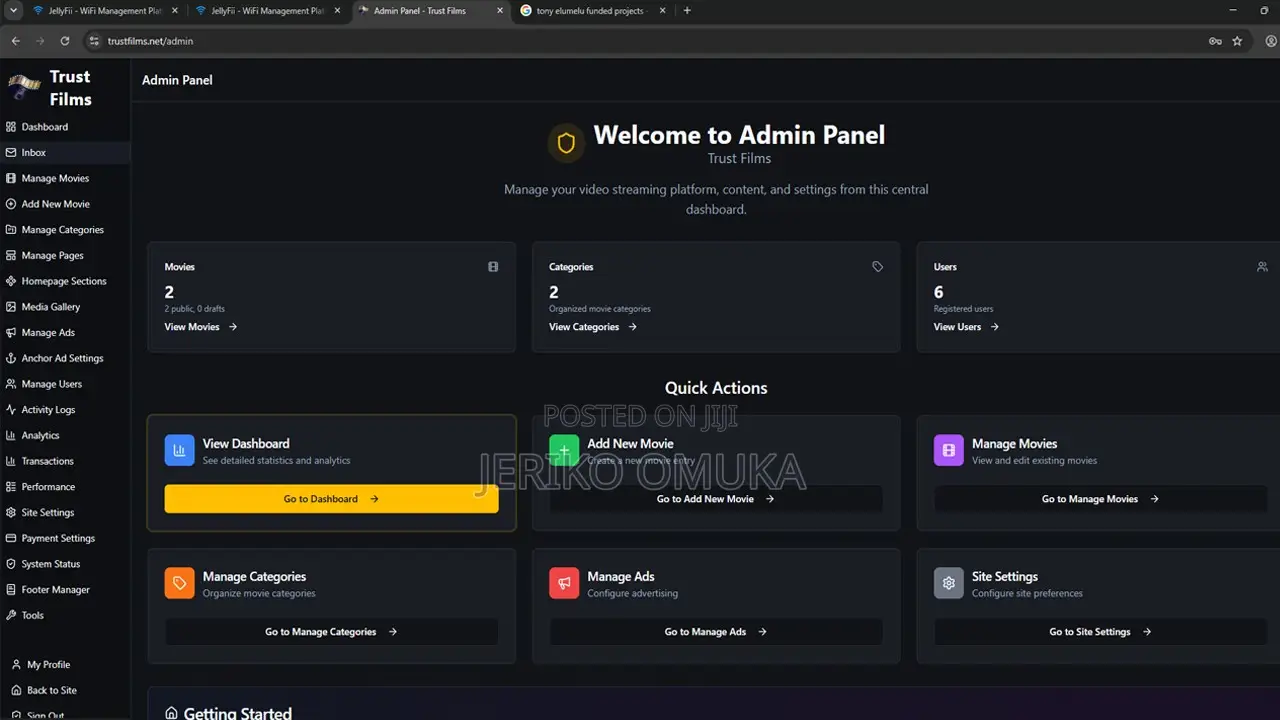This screenshot has height=720, width=1280.
Task: Click the password key icon in address bar
Action: pyautogui.click(x=1215, y=41)
